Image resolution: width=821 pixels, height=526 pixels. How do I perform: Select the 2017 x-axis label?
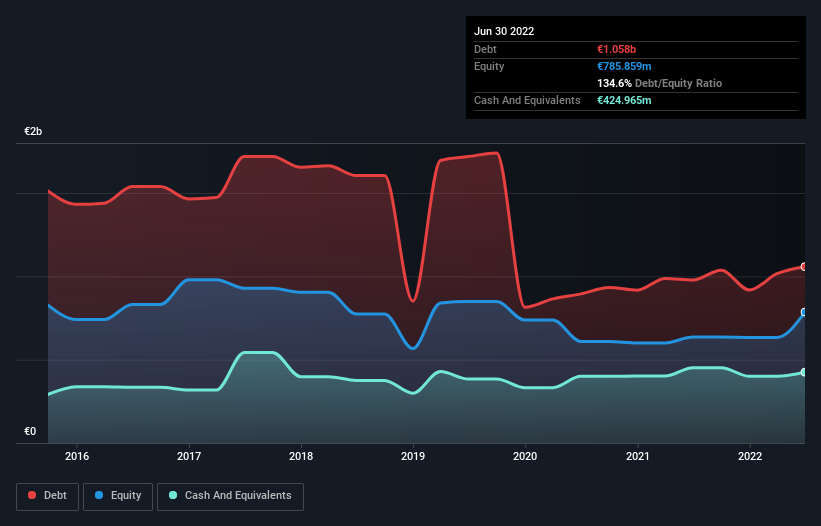[189, 456]
